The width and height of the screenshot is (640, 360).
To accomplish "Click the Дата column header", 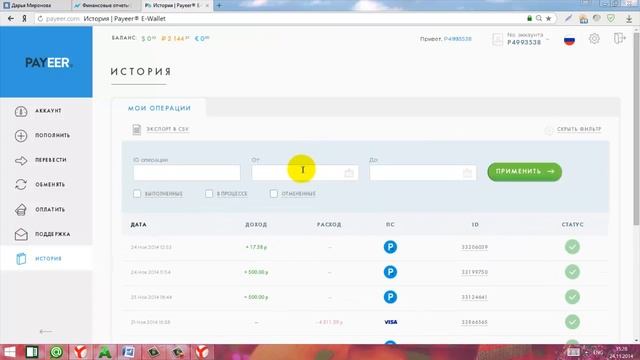I will [138, 224].
